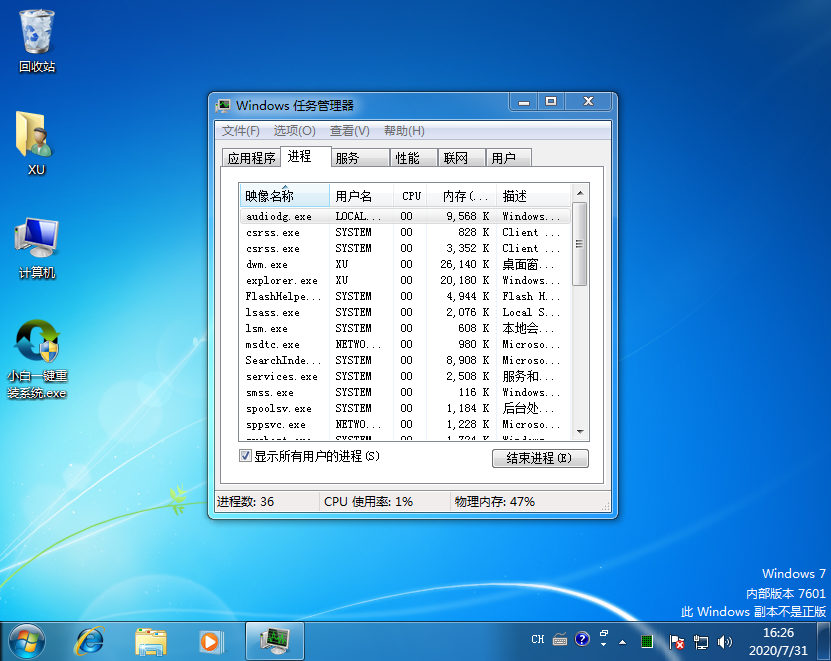Launch 小白一键重装系统.exe from desktop
This screenshot has height=661, width=831.
point(36,340)
